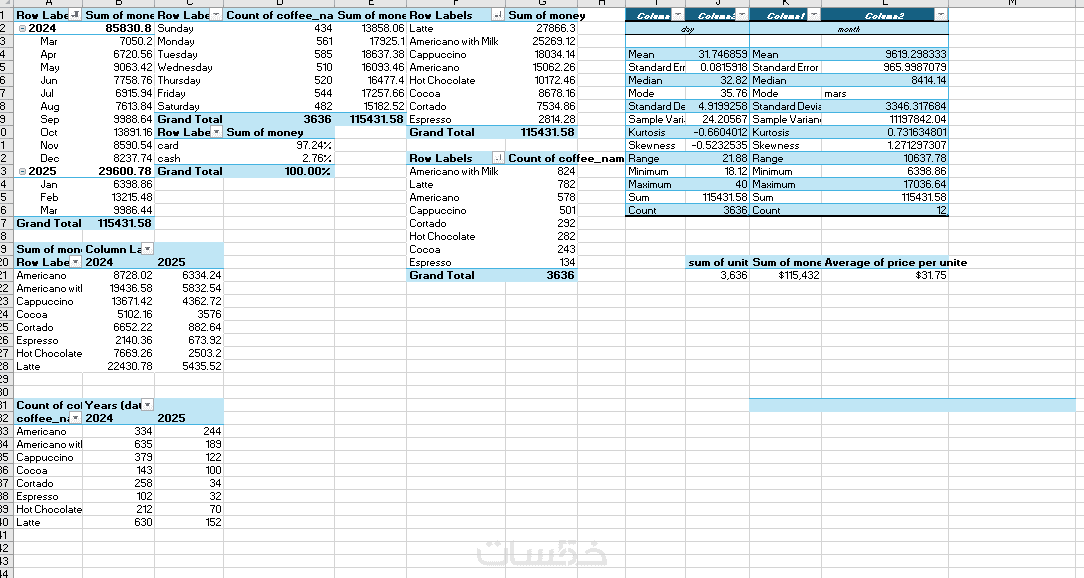Select the month Mean value 9619.298333

tap(885, 54)
